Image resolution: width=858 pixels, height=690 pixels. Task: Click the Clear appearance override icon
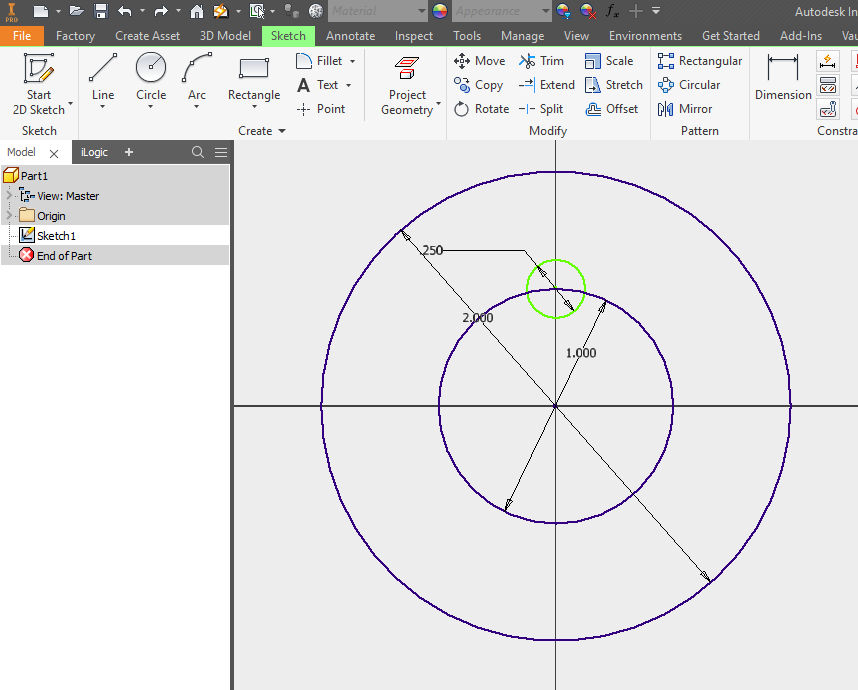click(588, 11)
